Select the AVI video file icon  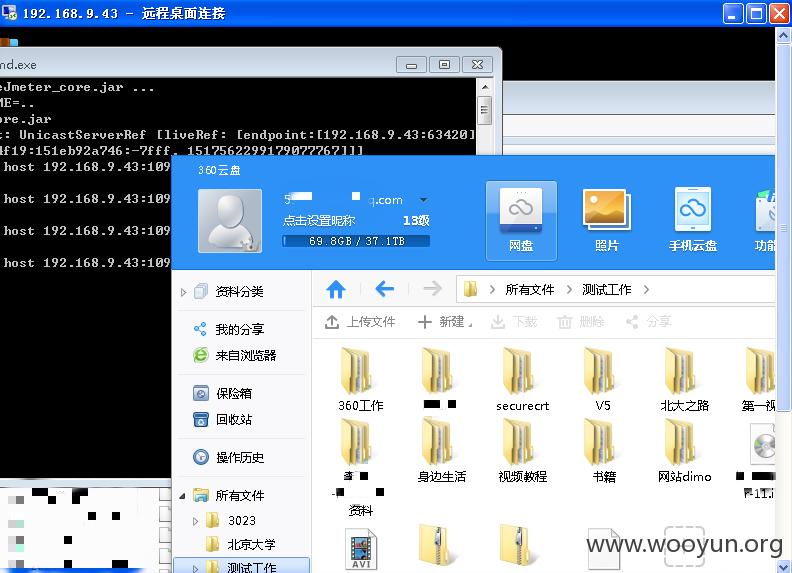pos(361,549)
